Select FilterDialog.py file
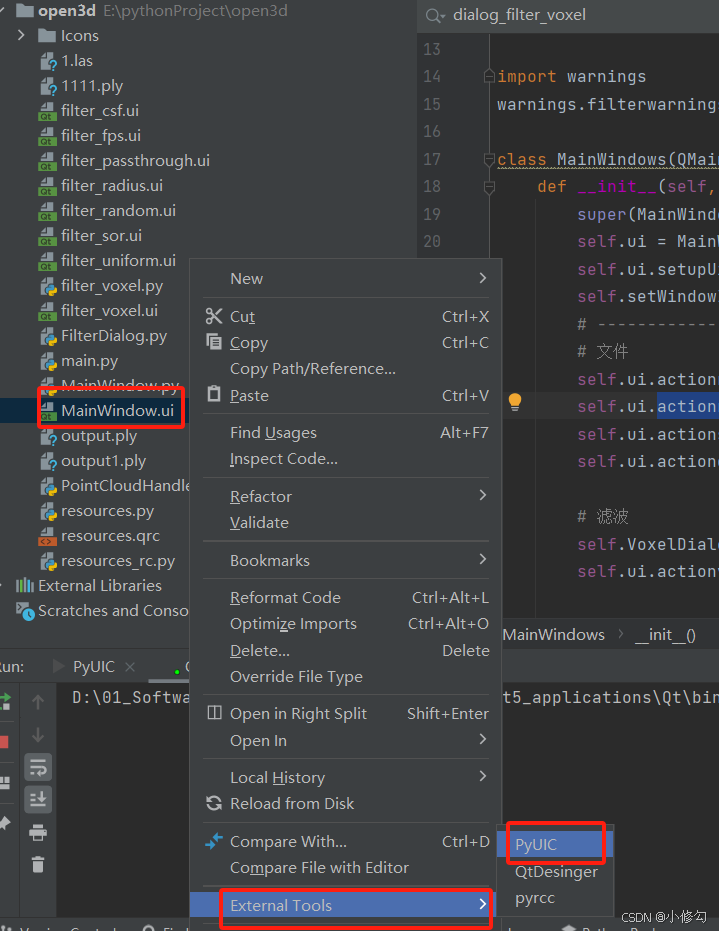The width and height of the screenshot is (719, 931). click(x=103, y=336)
